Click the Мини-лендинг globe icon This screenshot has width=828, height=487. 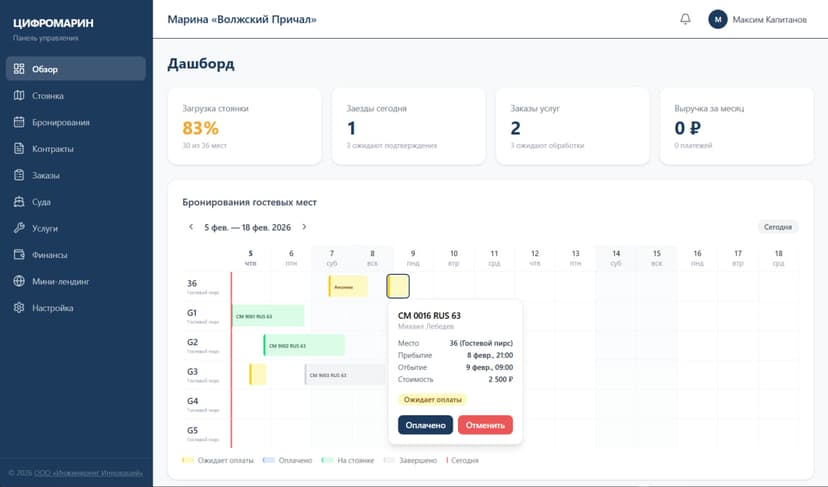point(19,282)
